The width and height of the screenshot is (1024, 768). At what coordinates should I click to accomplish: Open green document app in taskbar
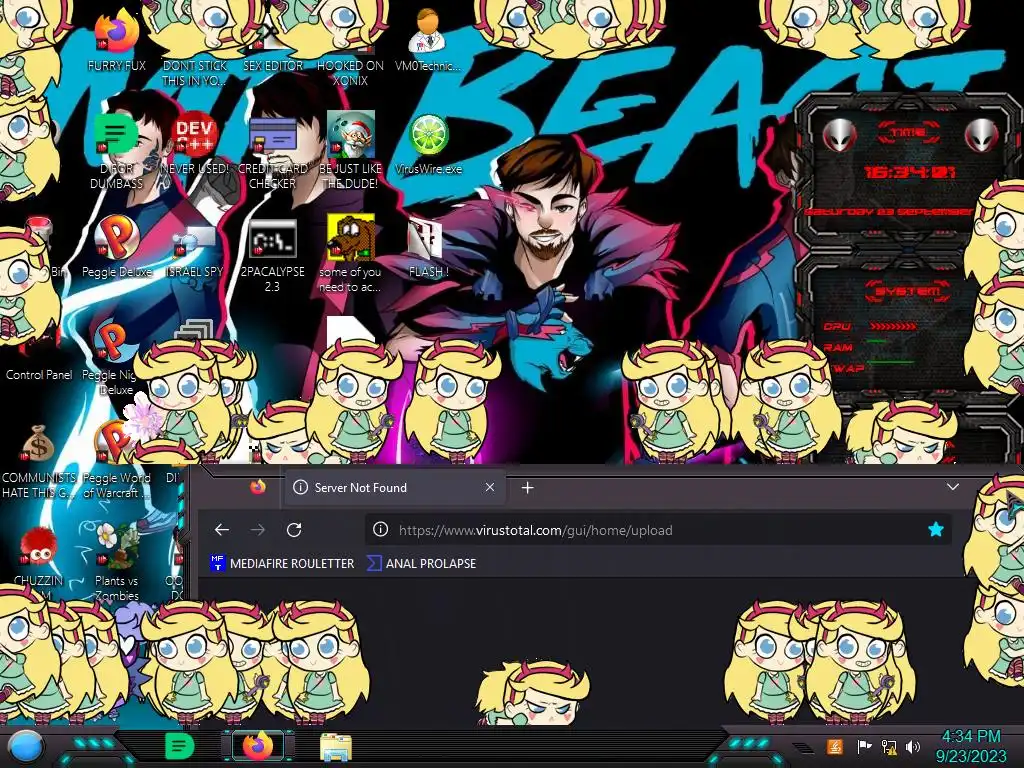click(180, 746)
